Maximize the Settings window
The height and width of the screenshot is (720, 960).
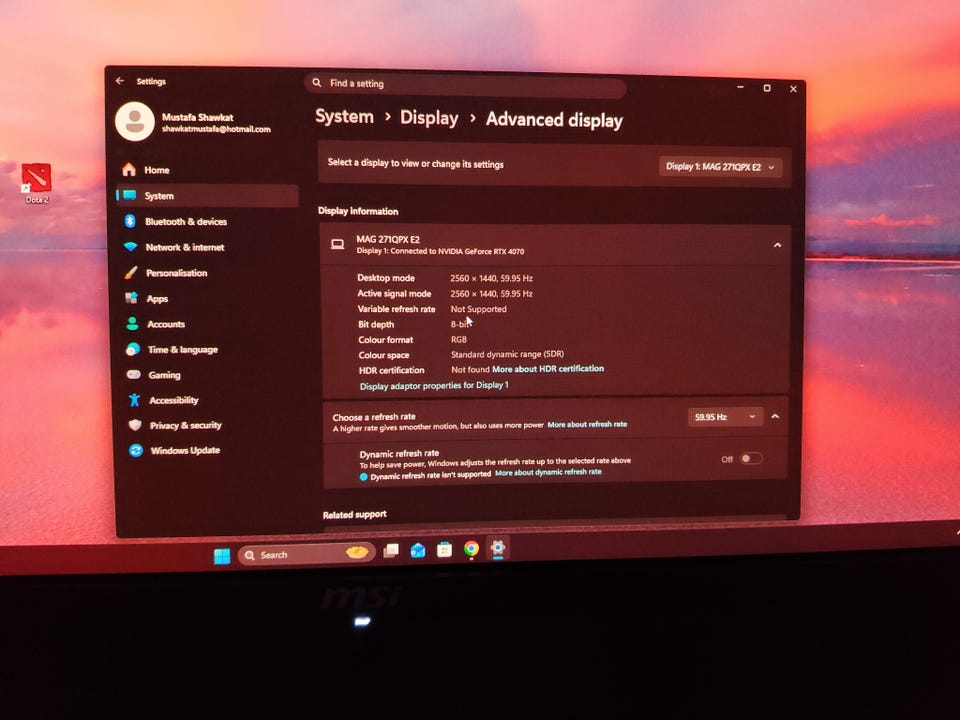tap(767, 88)
